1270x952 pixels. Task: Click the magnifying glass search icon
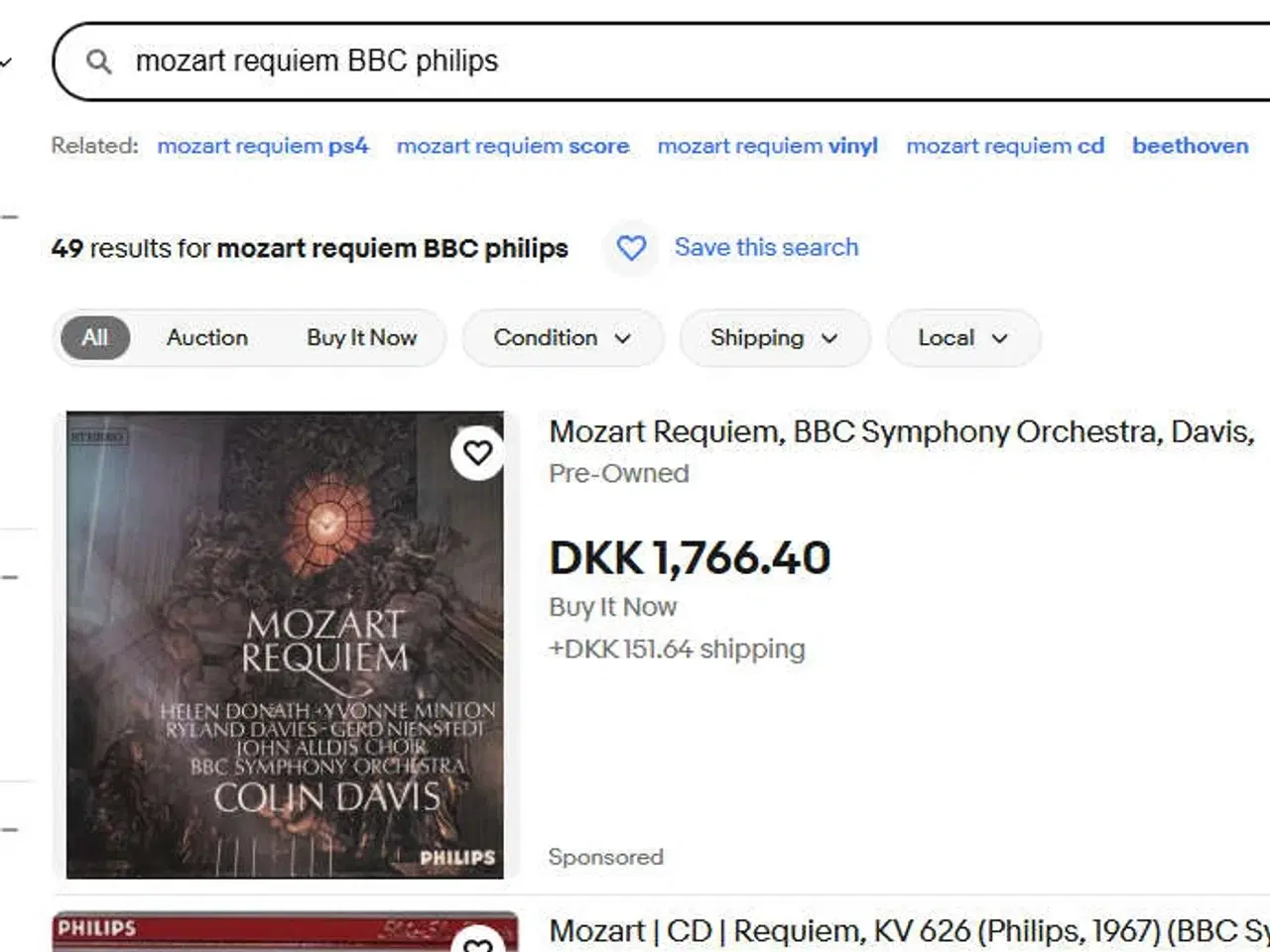click(97, 61)
